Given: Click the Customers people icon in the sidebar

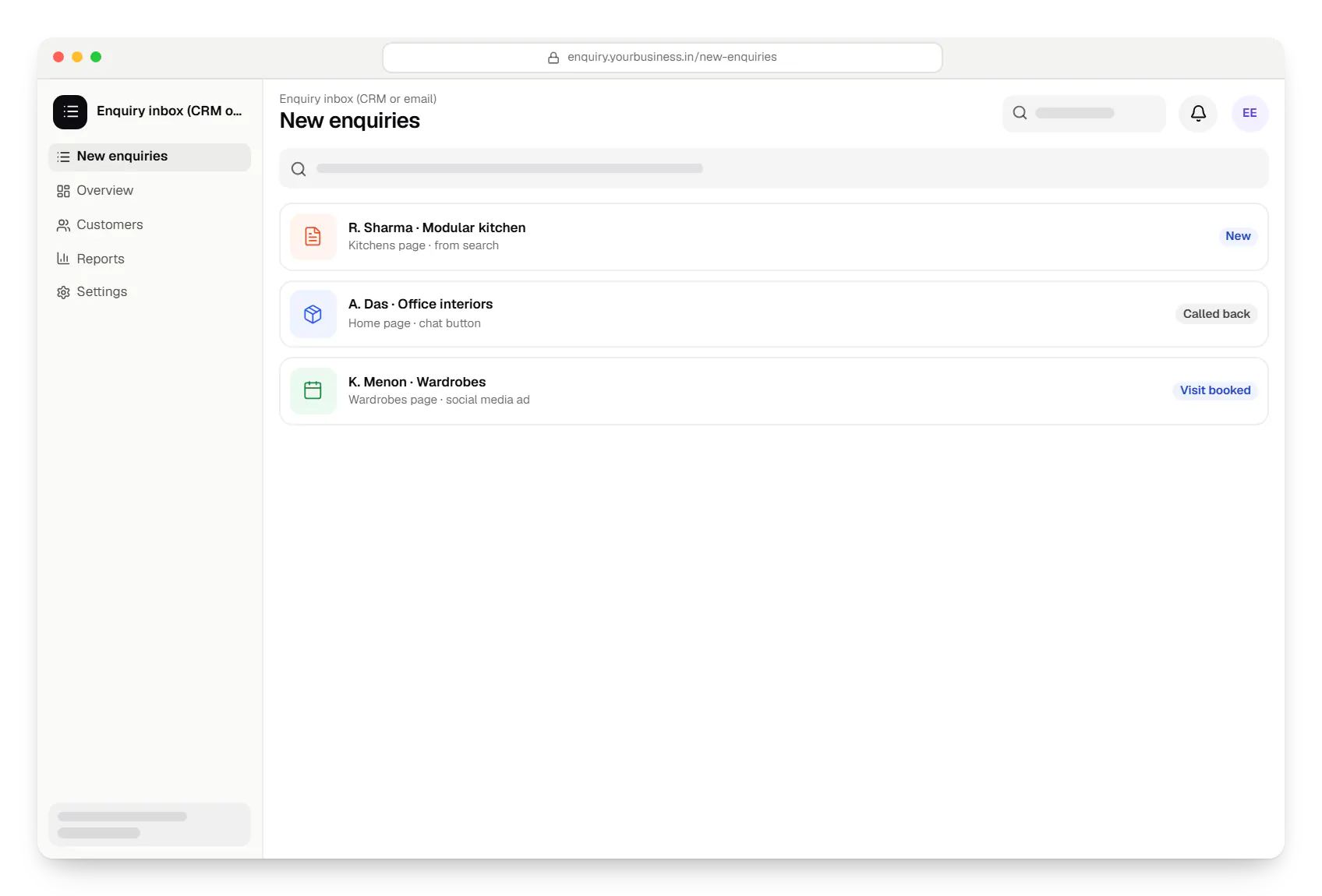Looking at the screenshot, I should tap(63, 225).
